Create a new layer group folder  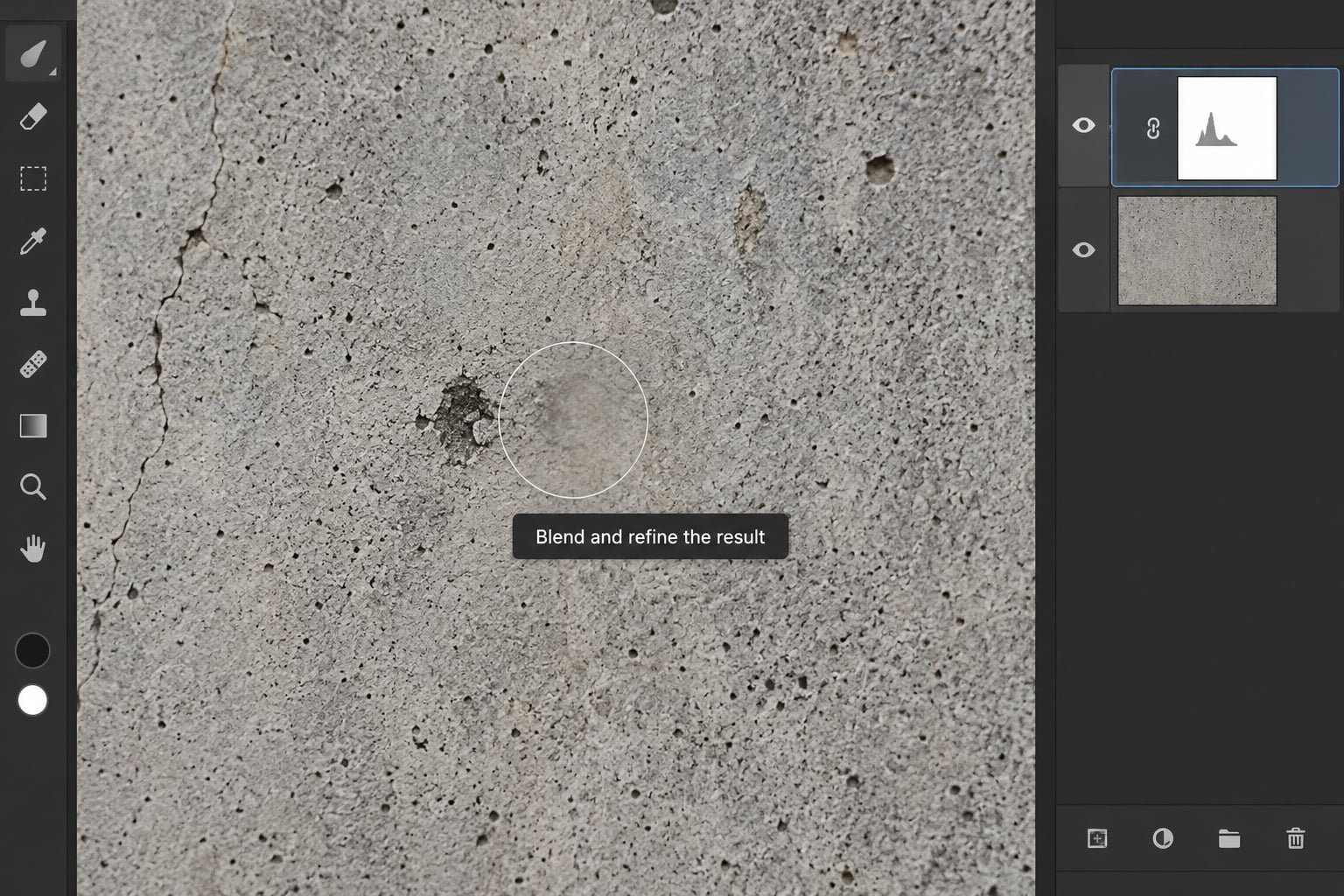(x=1229, y=838)
